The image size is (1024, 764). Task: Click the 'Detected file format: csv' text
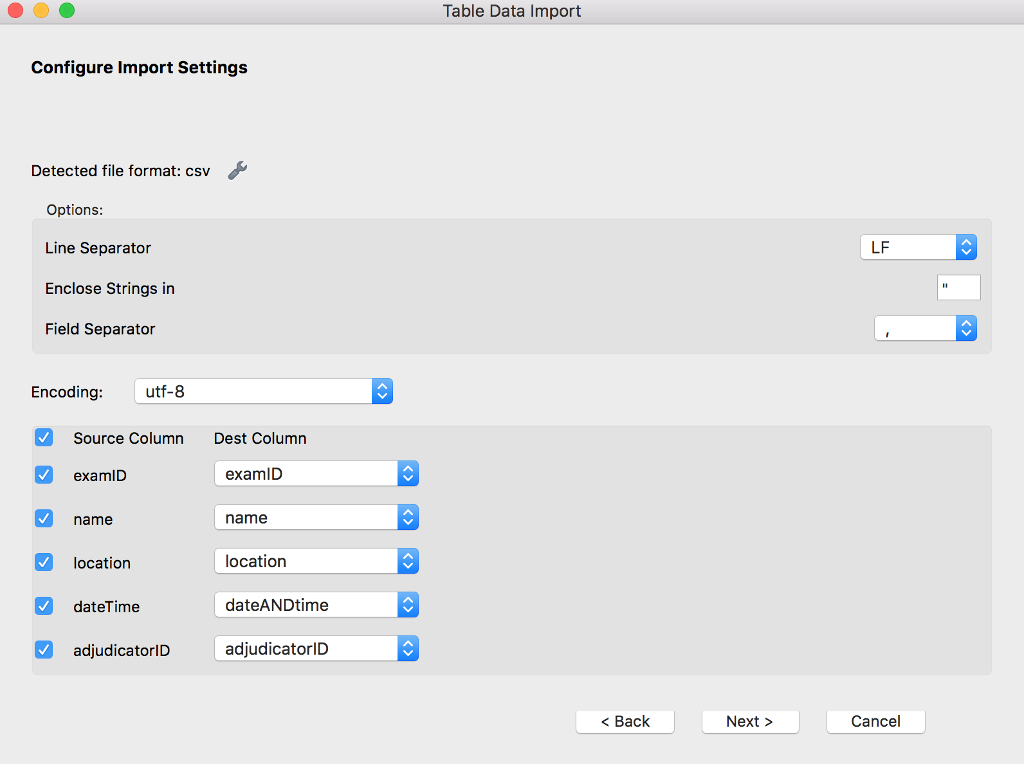(x=120, y=171)
